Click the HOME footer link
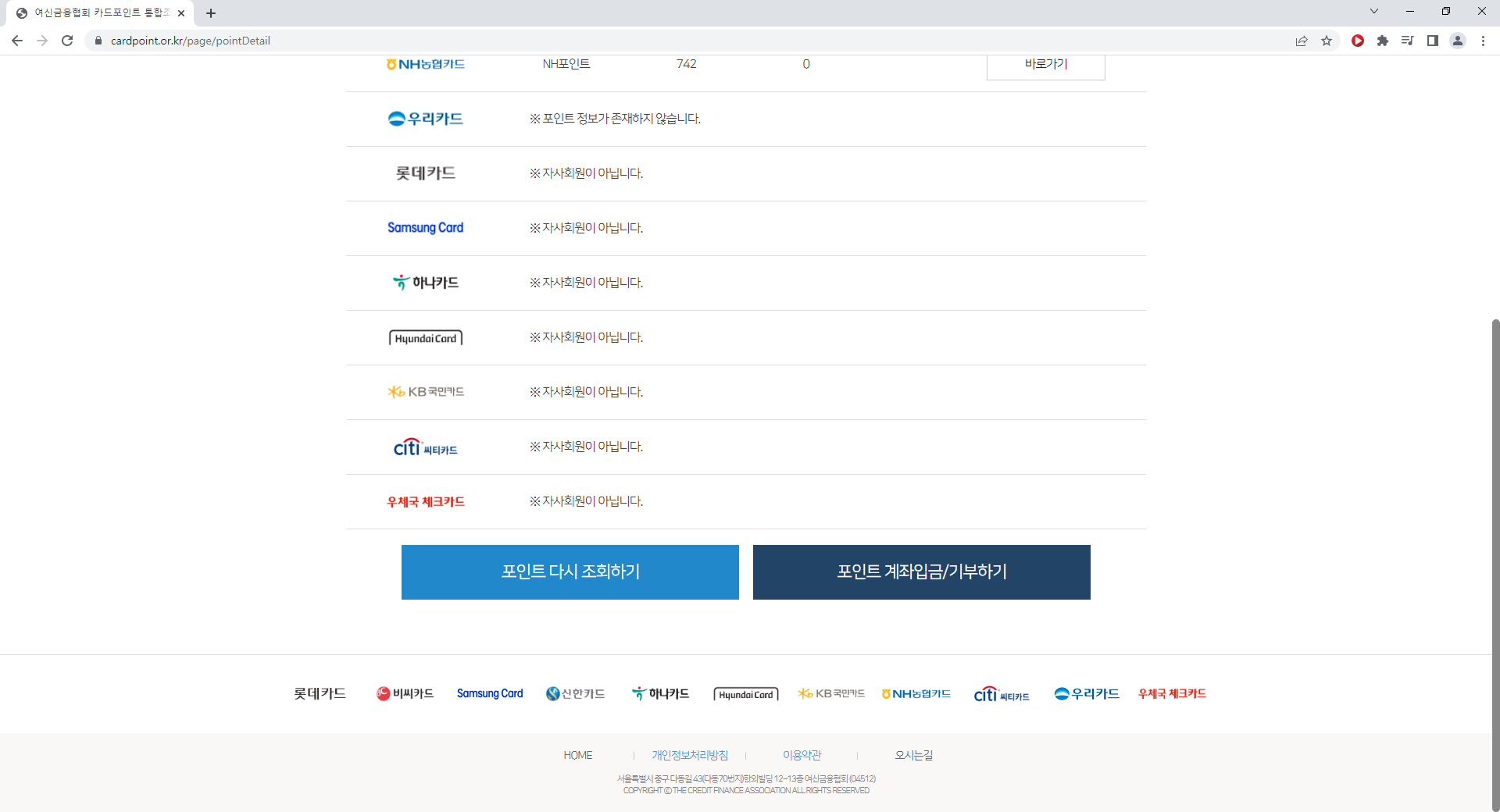This screenshot has width=1500, height=812. [578, 755]
